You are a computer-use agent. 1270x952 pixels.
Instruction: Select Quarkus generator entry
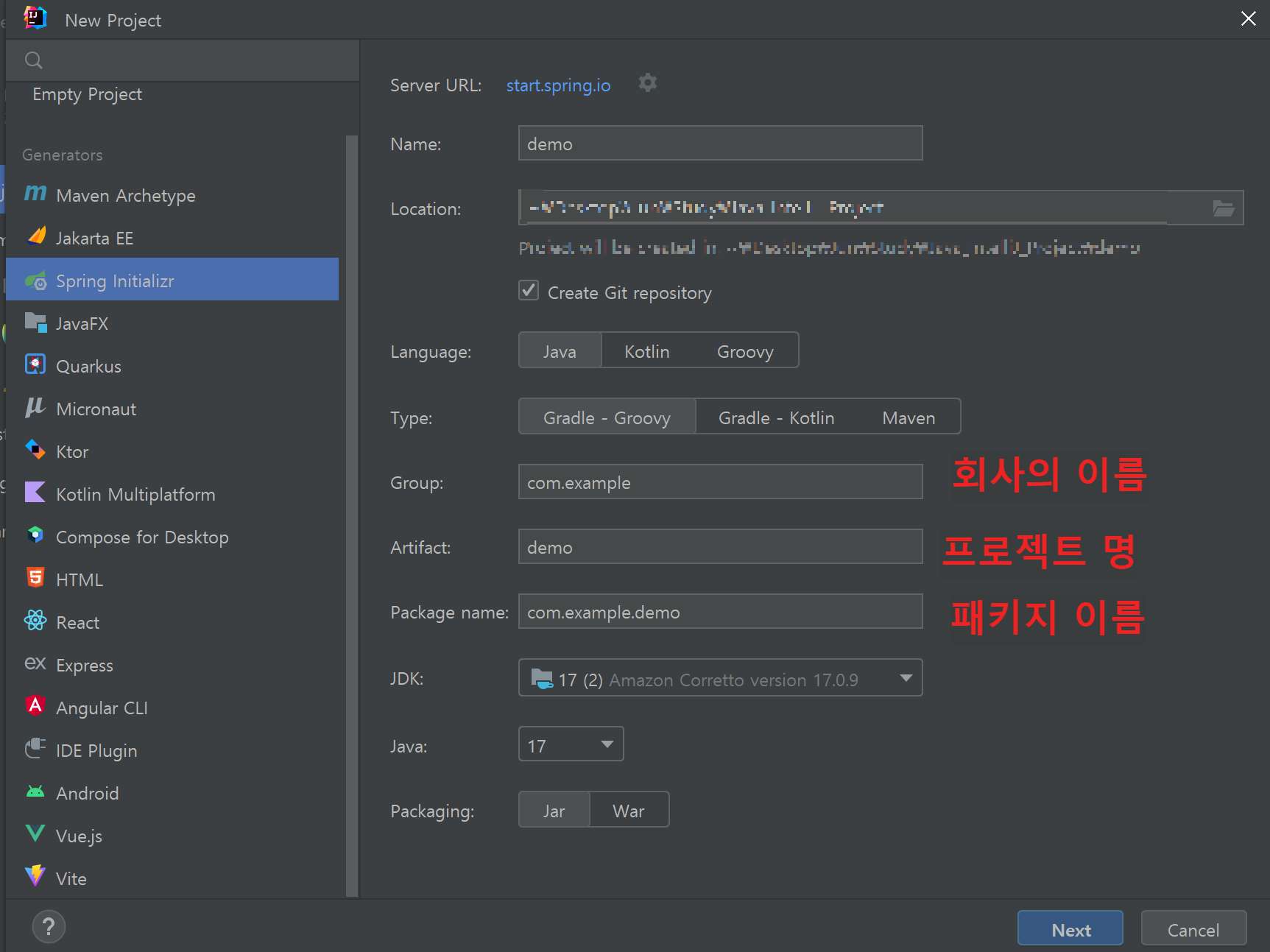(172, 366)
